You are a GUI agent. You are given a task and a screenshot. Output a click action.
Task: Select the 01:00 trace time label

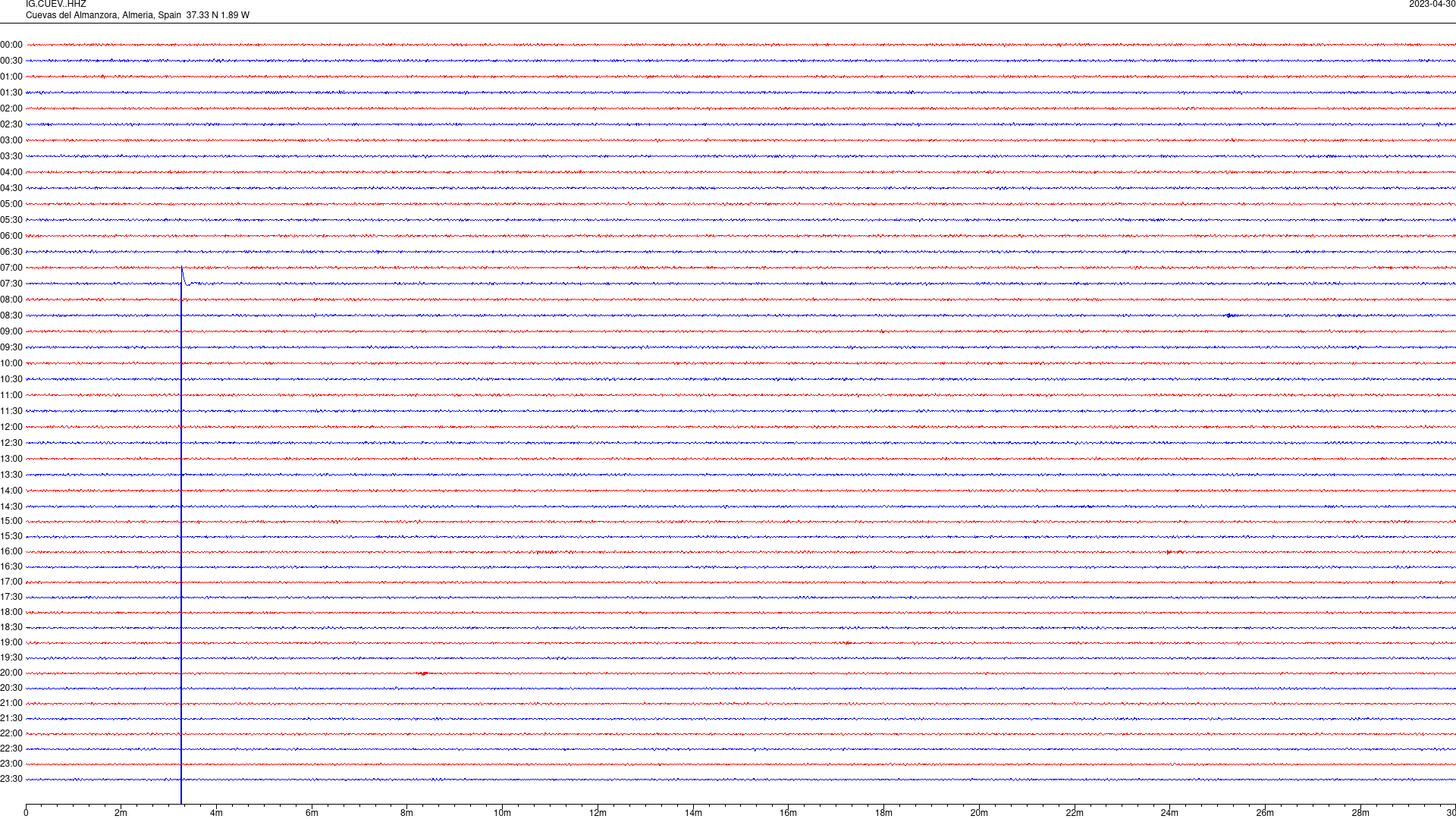11,77
